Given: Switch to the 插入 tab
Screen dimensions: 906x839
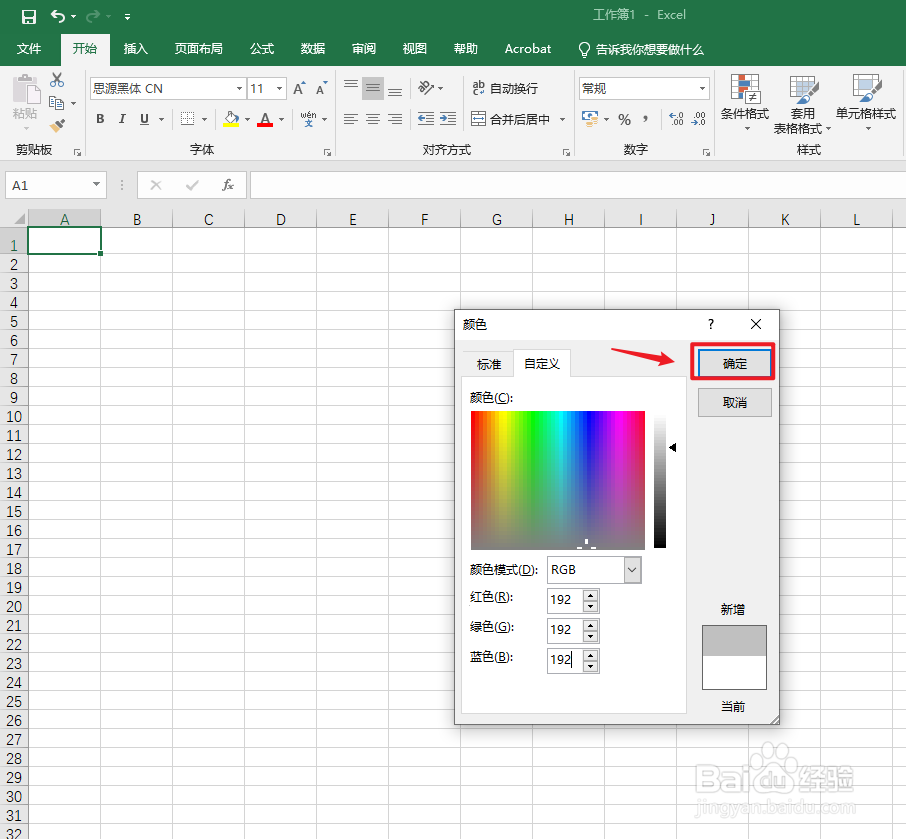Looking at the screenshot, I should (136, 49).
